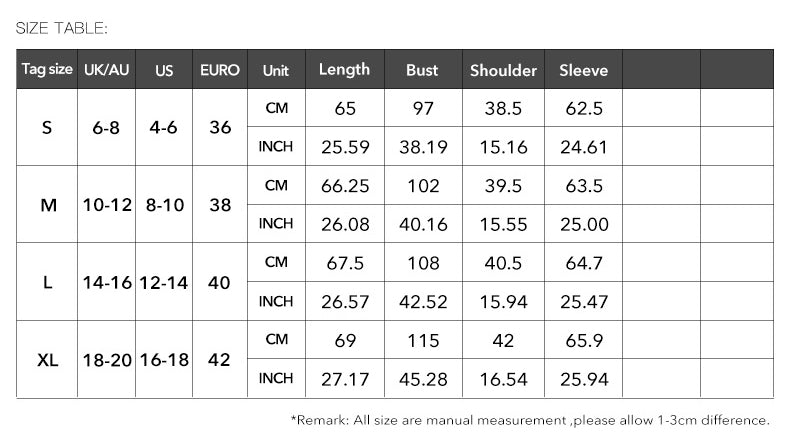790x444 pixels.
Task: Click the manual measurement remark text
Action: [530, 420]
